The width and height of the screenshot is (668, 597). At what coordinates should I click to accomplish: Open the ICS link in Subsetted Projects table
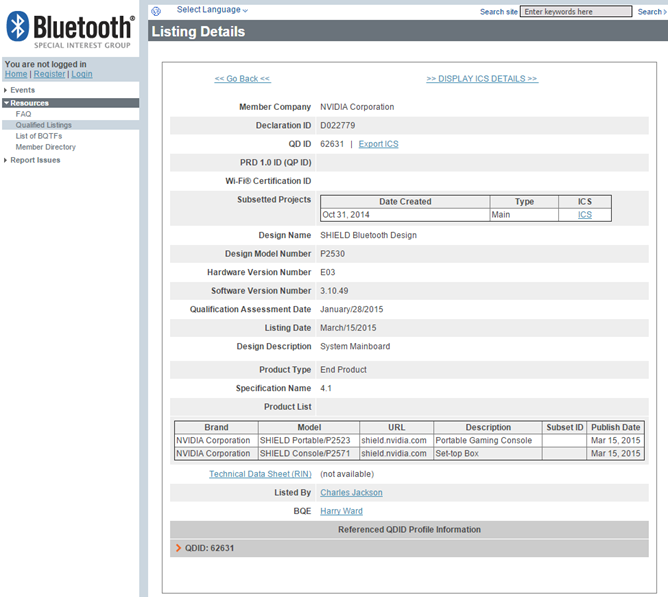coord(584,215)
